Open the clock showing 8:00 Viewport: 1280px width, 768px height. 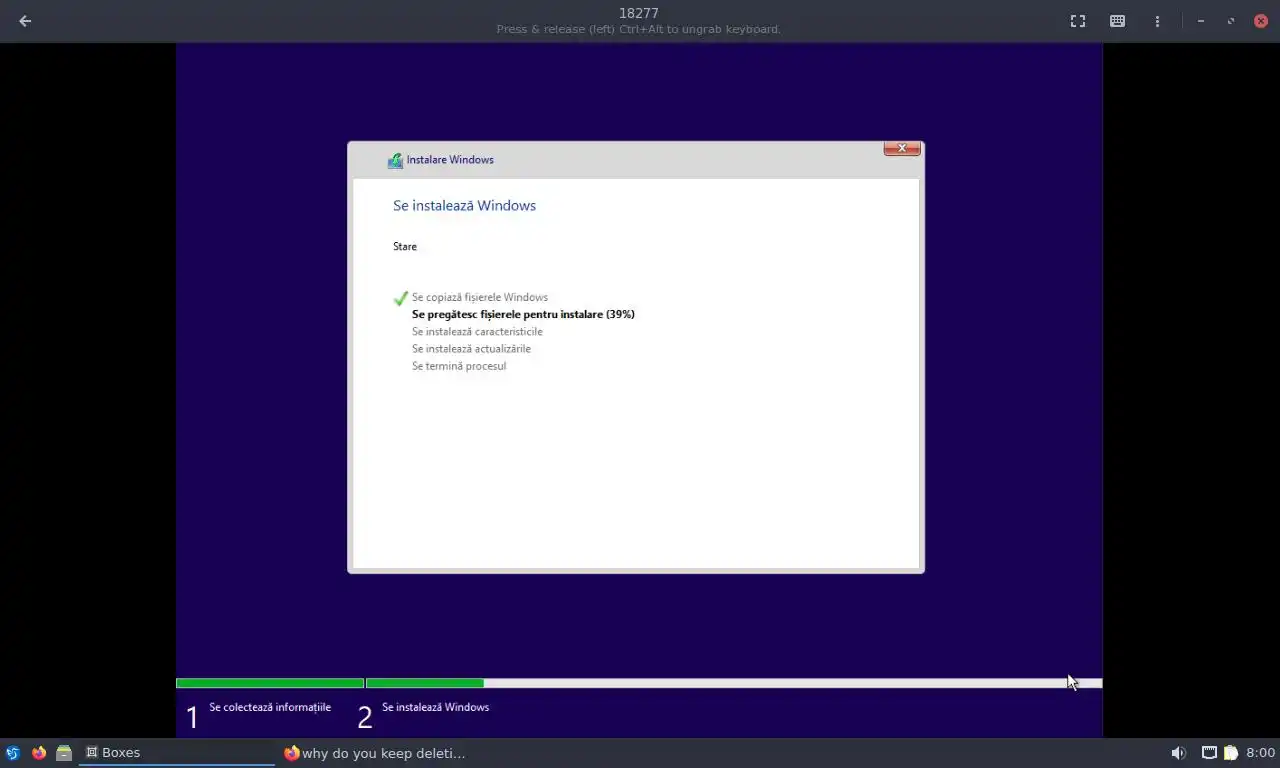(1260, 753)
